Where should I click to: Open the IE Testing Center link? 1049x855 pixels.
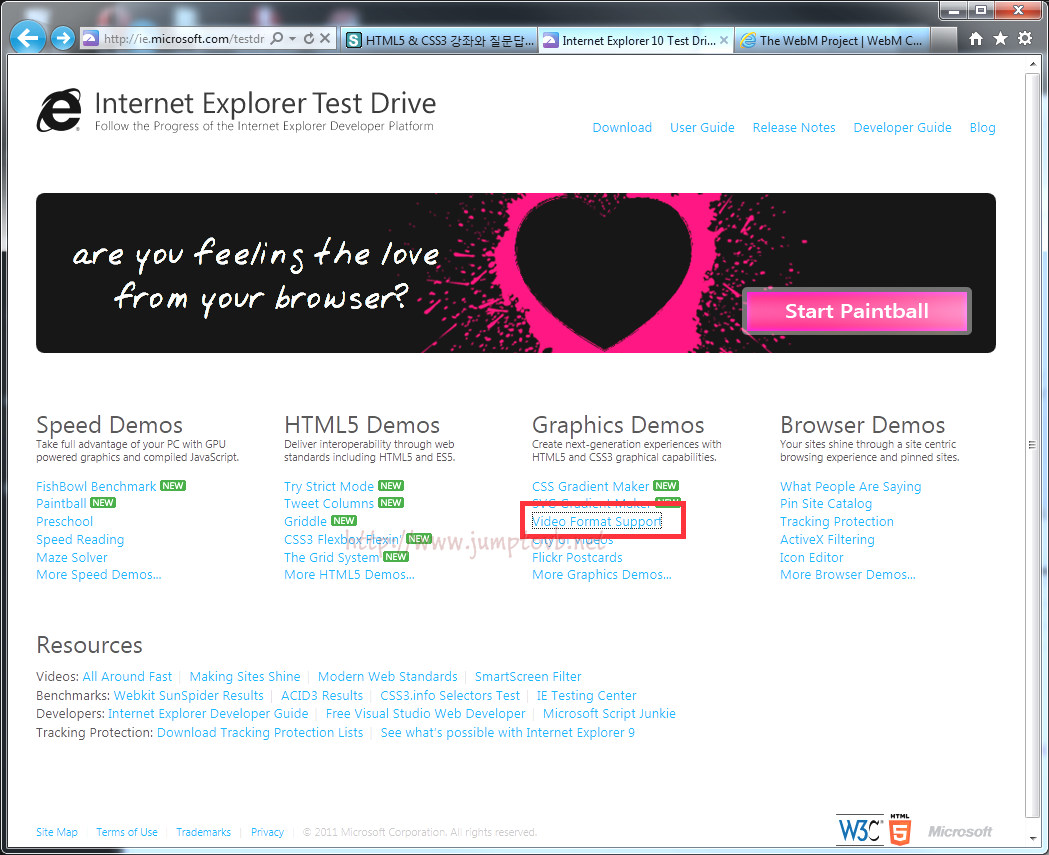pos(586,696)
